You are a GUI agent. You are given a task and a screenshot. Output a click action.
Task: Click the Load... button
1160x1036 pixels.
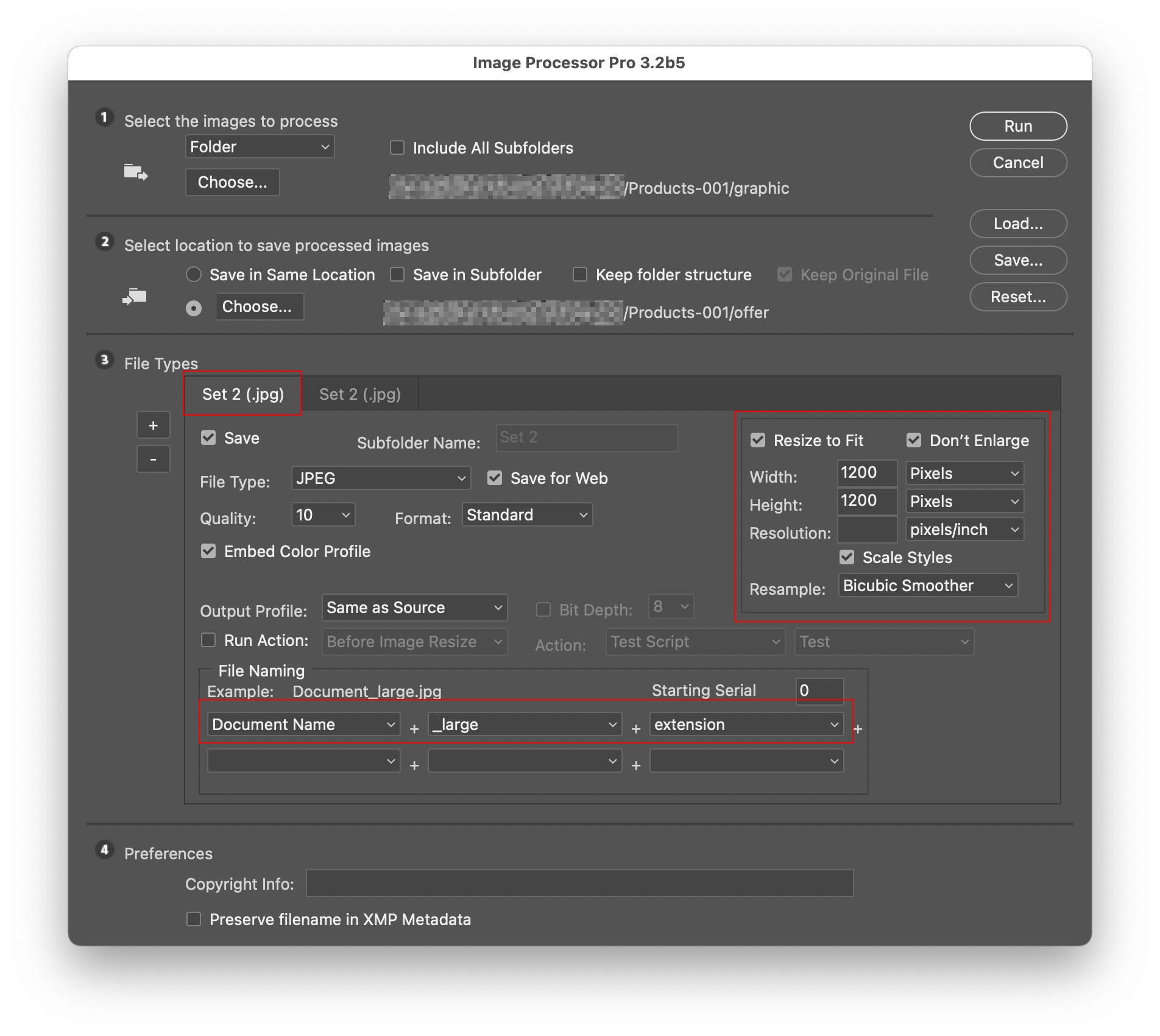pos(1019,224)
